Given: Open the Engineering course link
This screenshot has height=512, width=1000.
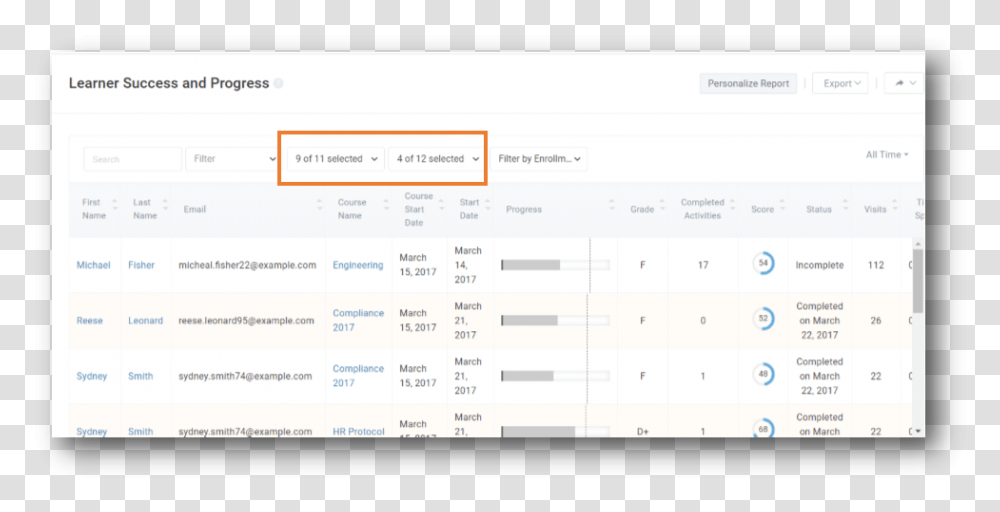Looking at the screenshot, I should tap(358, 265).
